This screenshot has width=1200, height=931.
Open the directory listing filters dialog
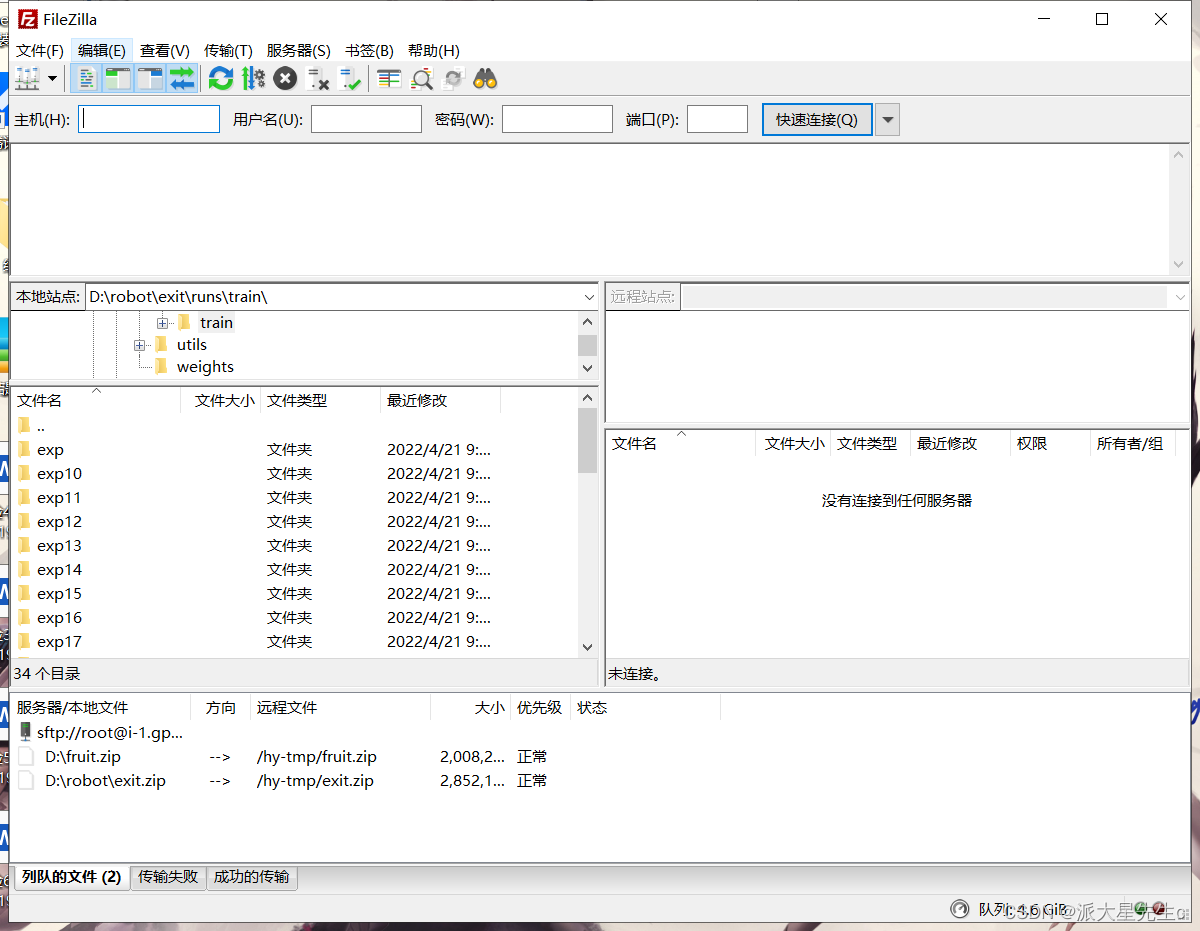point(389,79)
